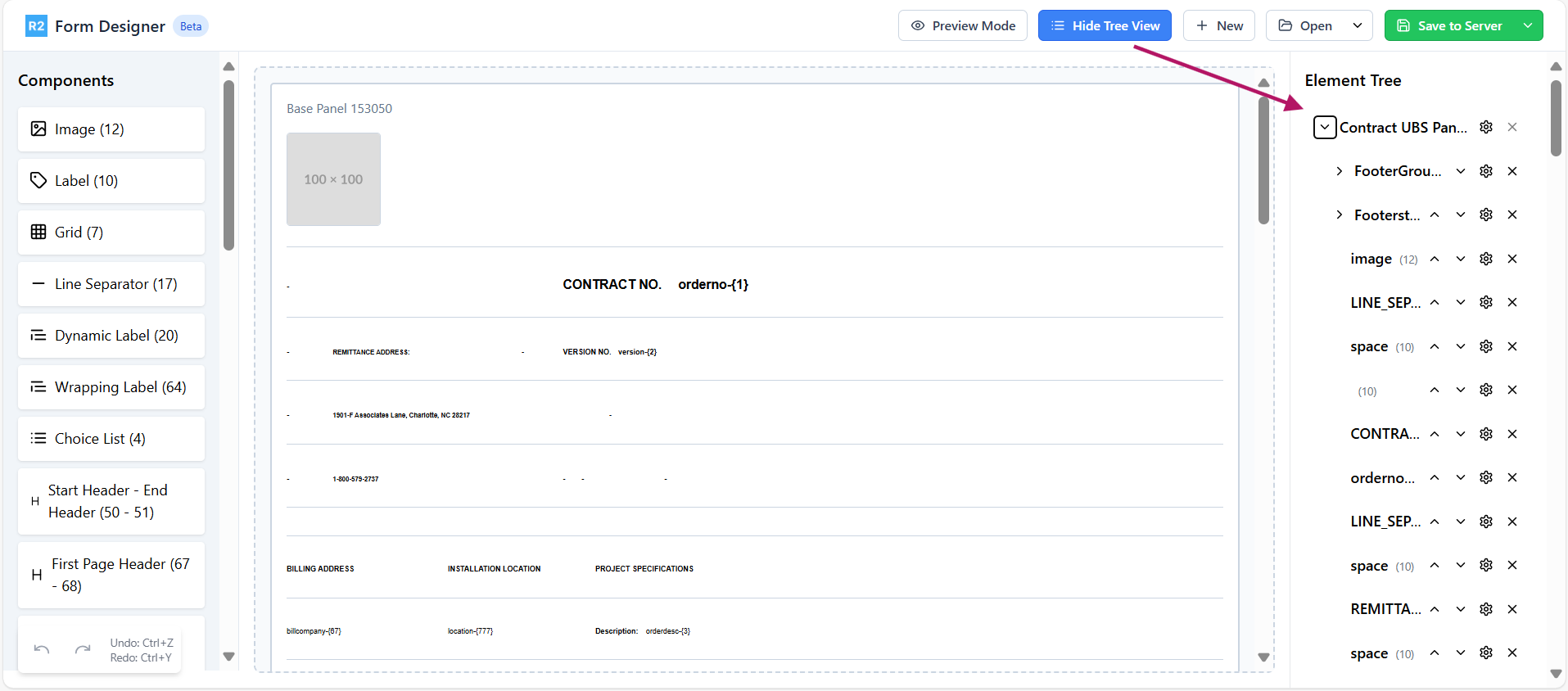This screenshot has width=1568, height=691.
Task: Open settings for REMITTA element
Action: (1486, 609)
